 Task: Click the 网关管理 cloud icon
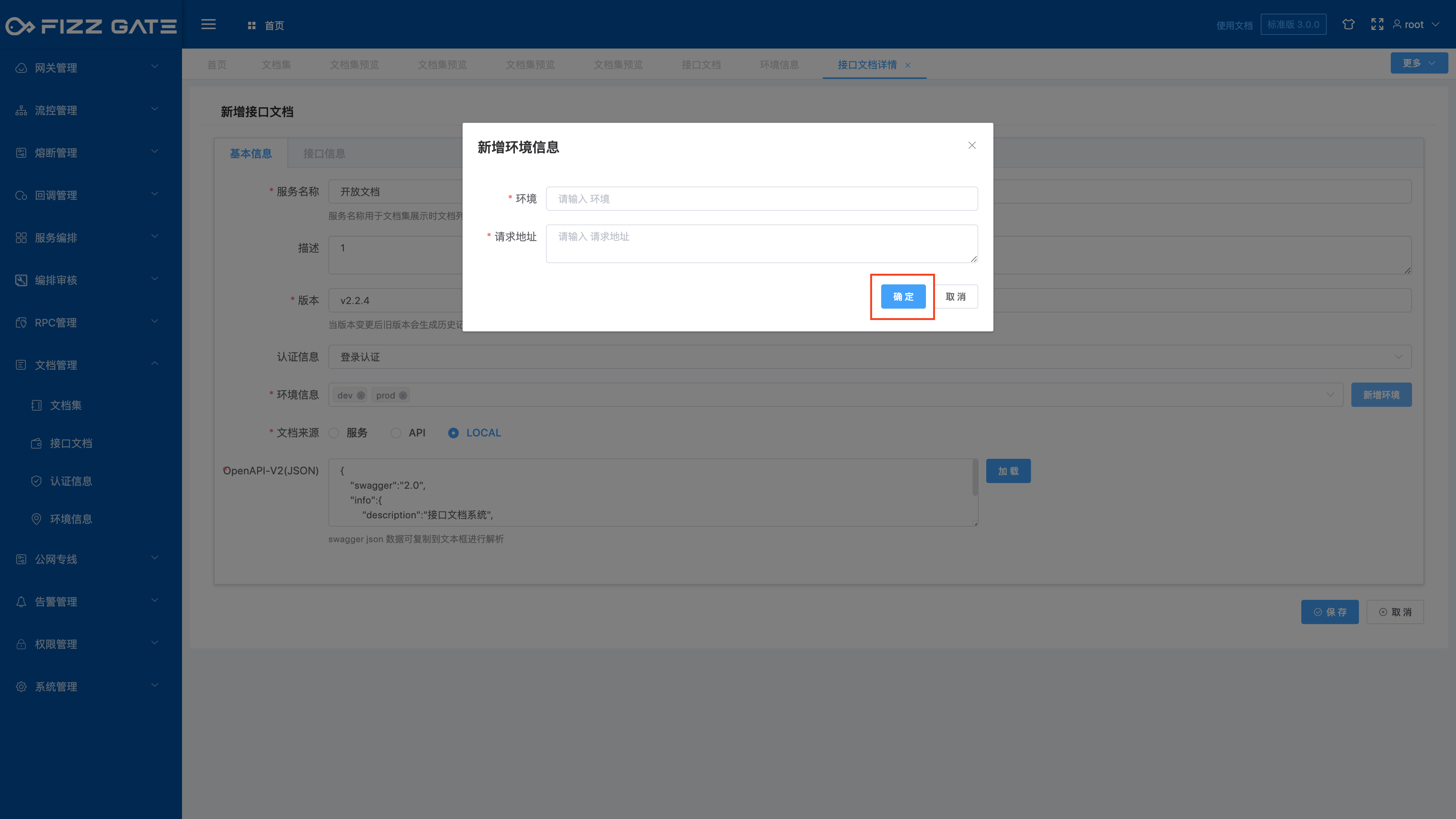21,68
